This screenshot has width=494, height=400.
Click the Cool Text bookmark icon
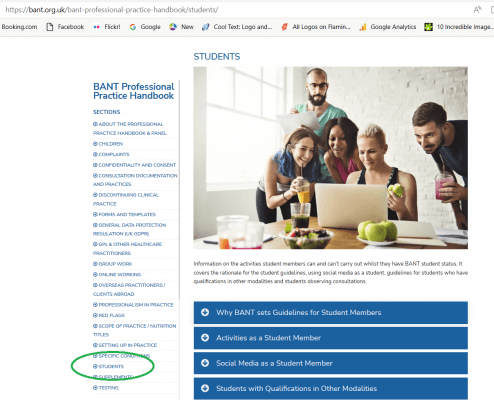tap(206, 27)
